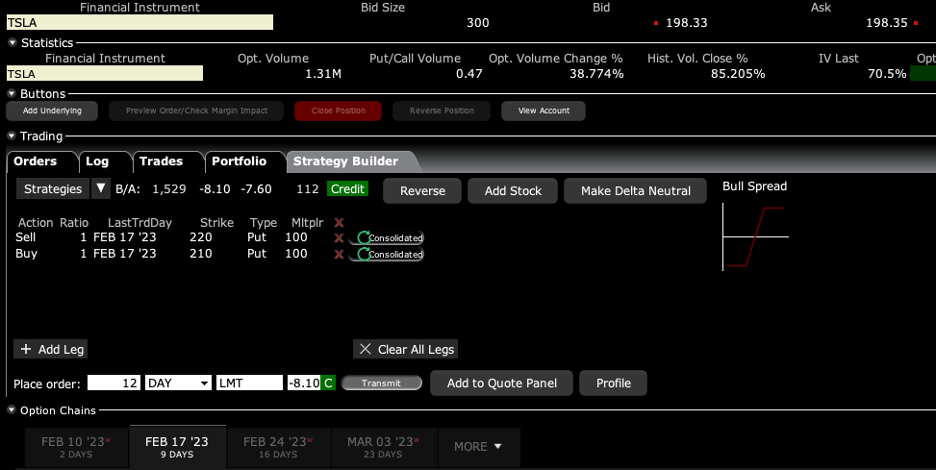This screenshot has height=470, width=936.
Task: Collapse the Statistics section
Action: 12,43
